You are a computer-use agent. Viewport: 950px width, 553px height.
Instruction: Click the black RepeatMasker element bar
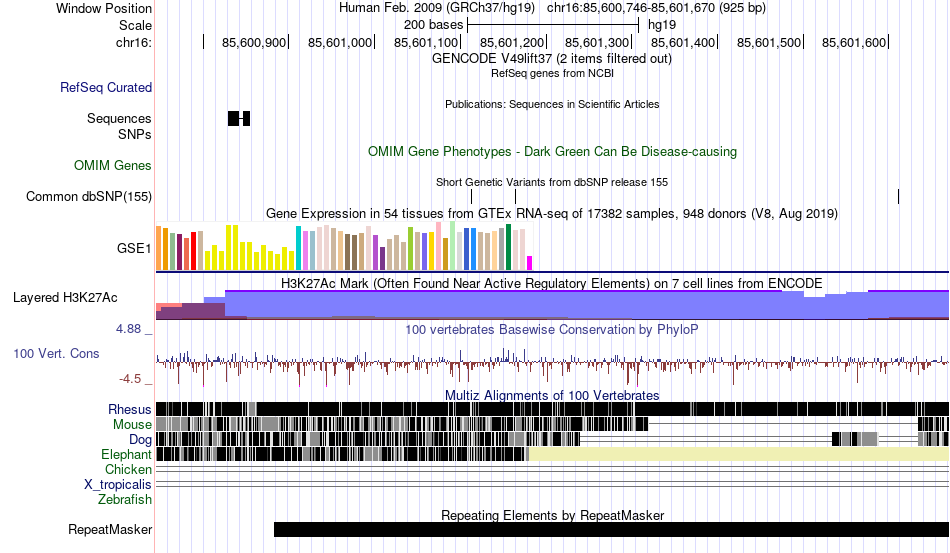click(x=611, y=529)
